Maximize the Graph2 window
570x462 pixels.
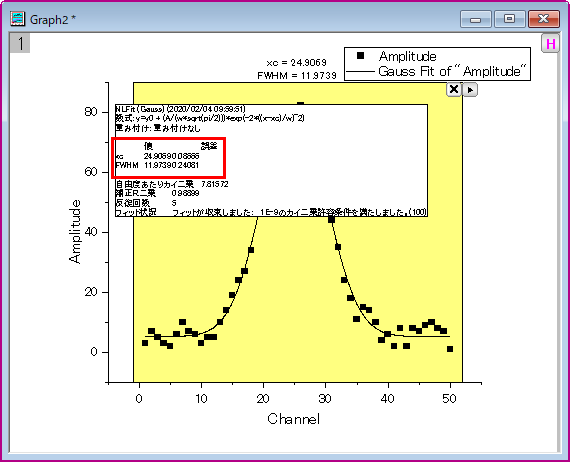(509, 19)
